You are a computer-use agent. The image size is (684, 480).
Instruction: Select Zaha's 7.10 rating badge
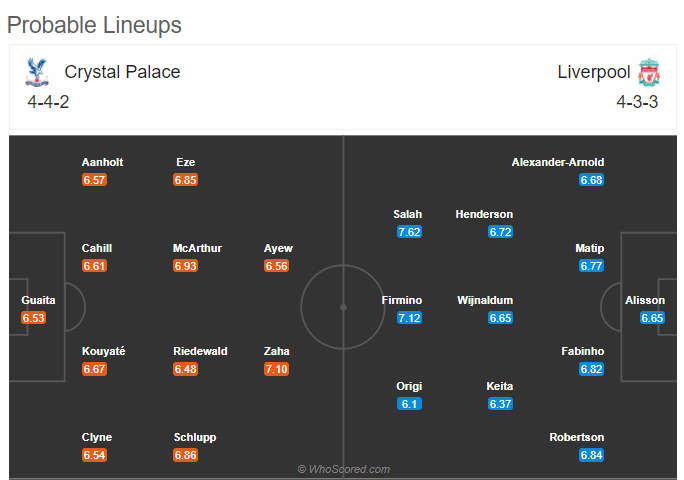[x=277, y=369]
